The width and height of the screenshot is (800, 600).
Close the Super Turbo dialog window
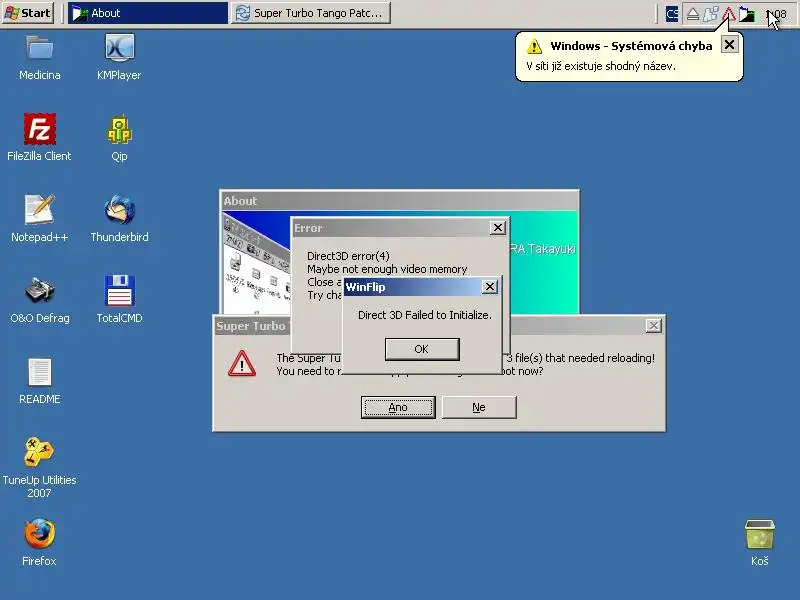point(654,326)
